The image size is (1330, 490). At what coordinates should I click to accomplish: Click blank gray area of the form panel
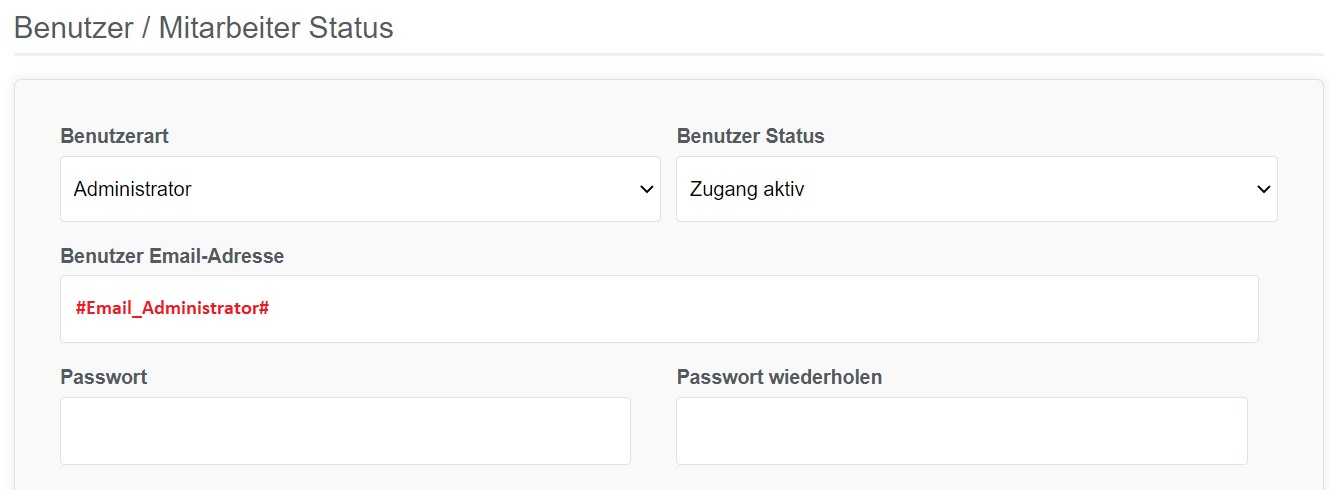click(669, 102)
